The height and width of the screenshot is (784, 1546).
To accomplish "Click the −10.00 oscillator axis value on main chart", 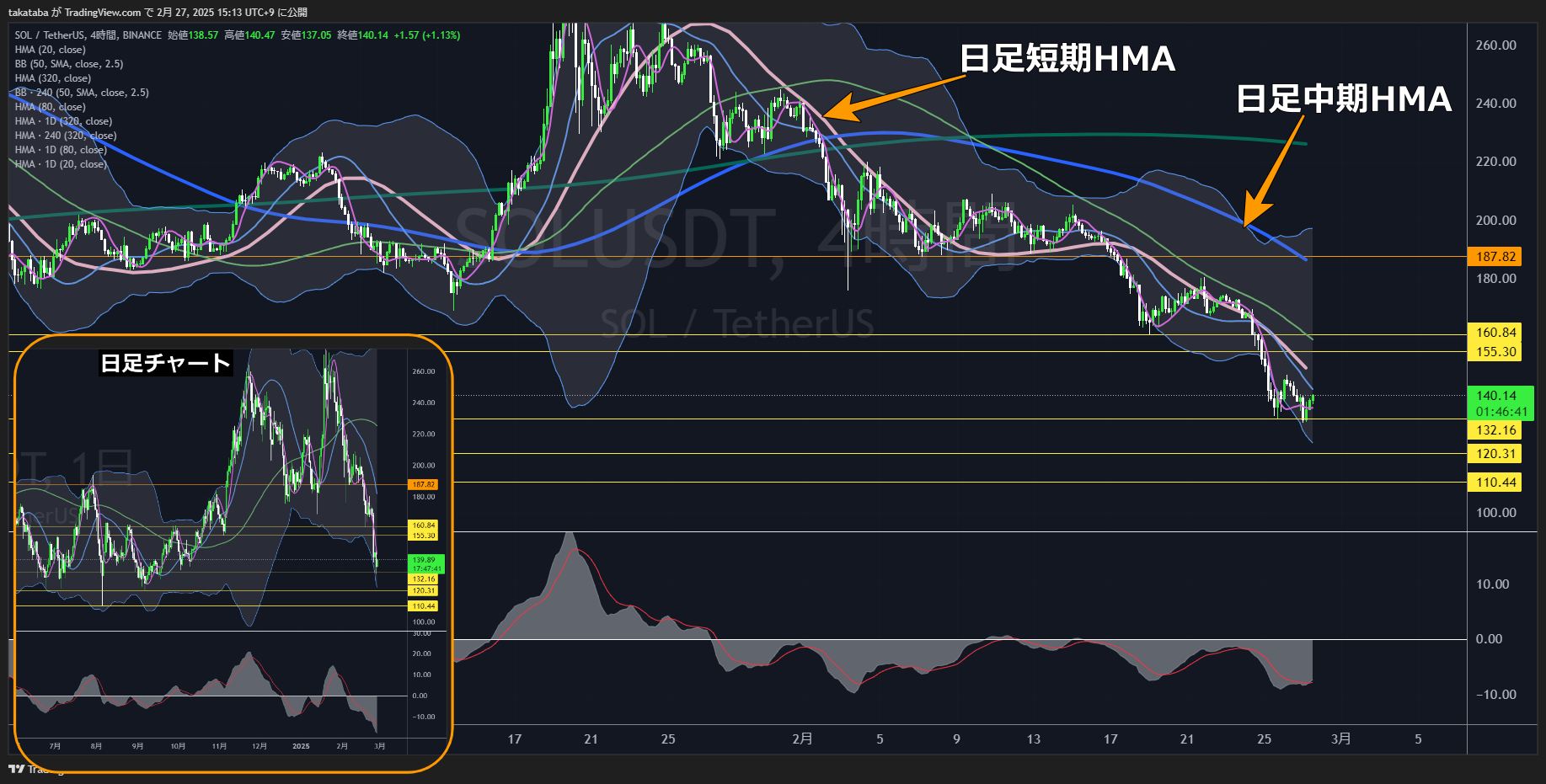I will point(1495,695).
